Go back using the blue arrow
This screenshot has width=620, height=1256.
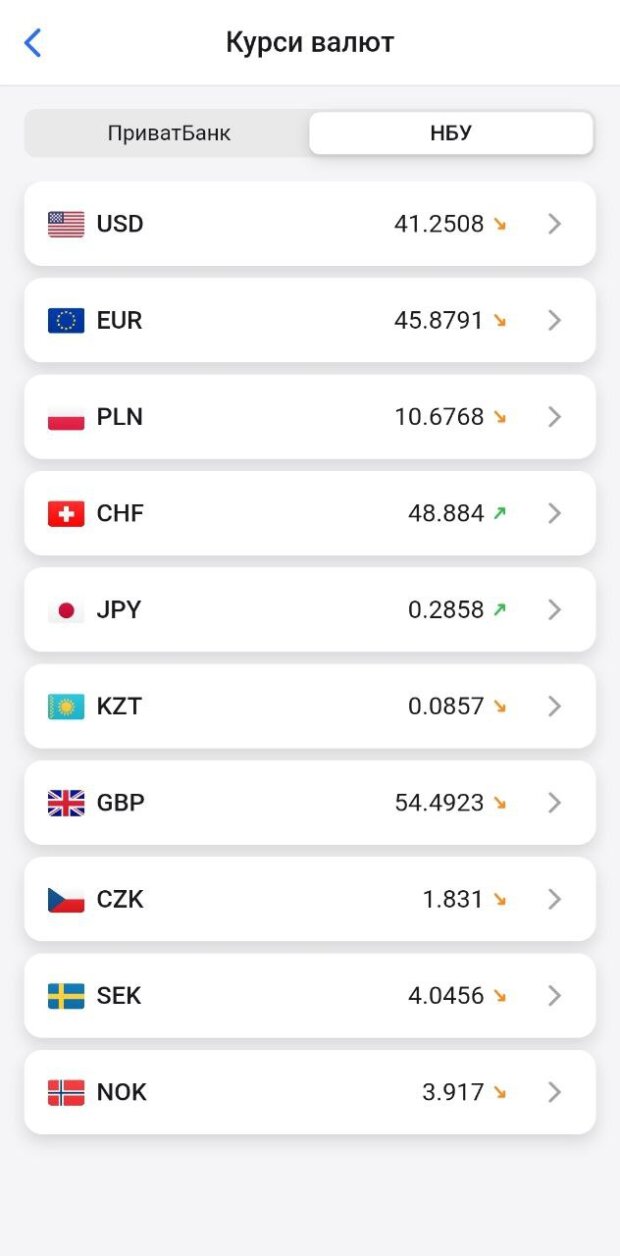click(33, 43)
